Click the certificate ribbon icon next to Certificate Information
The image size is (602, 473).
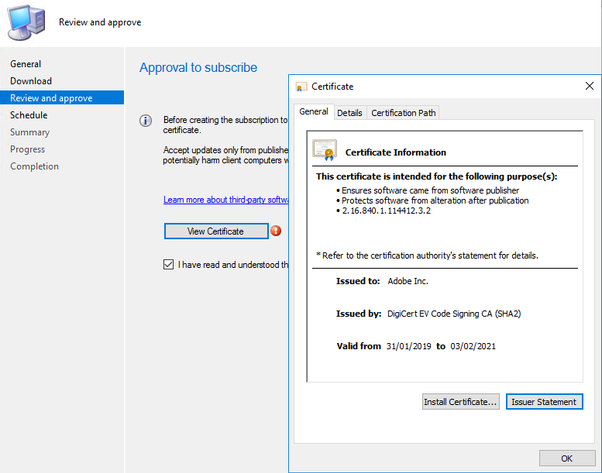click(x=325, y=150)
